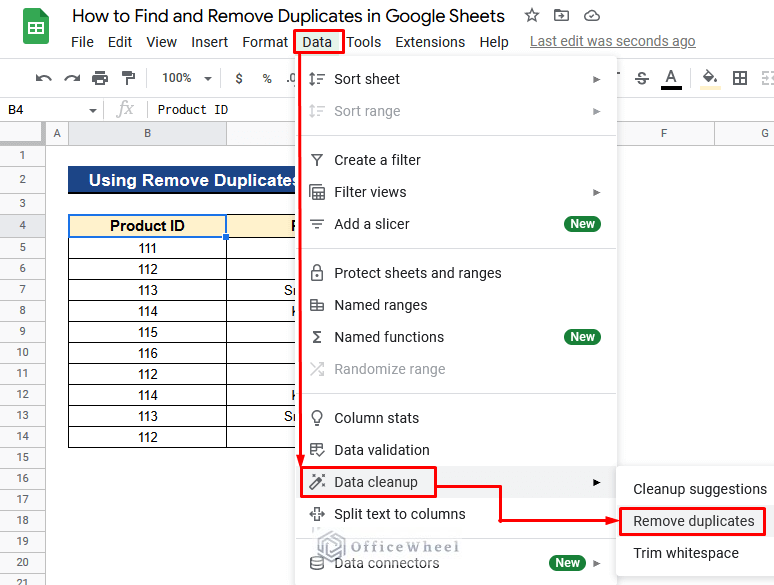Click the Filter views table icon

pos(317,192)
